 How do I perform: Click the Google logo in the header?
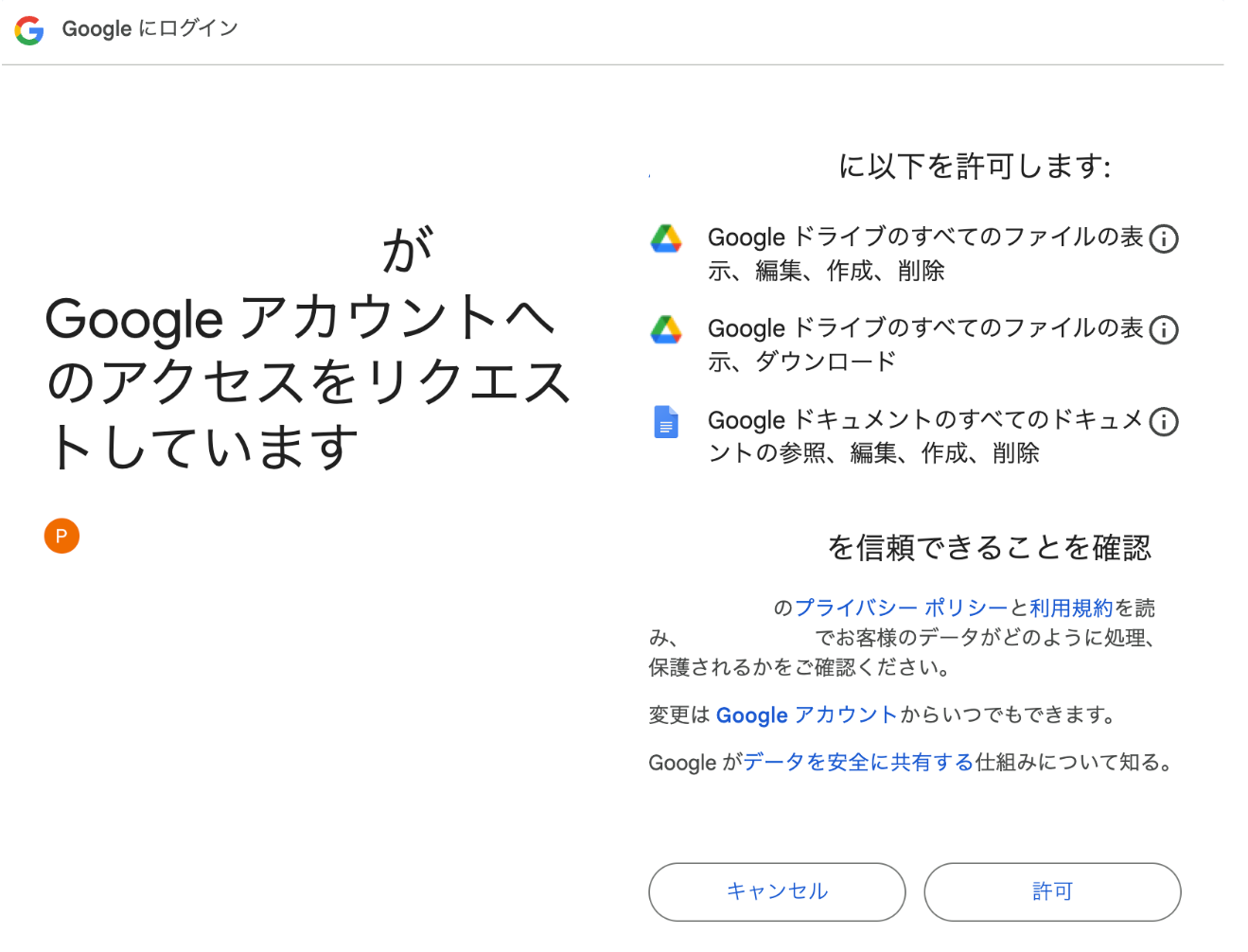click(29, 30)
